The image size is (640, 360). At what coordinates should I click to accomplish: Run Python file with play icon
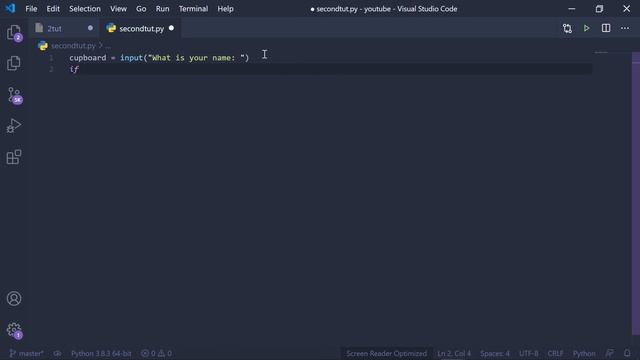[x=587, y=28]
